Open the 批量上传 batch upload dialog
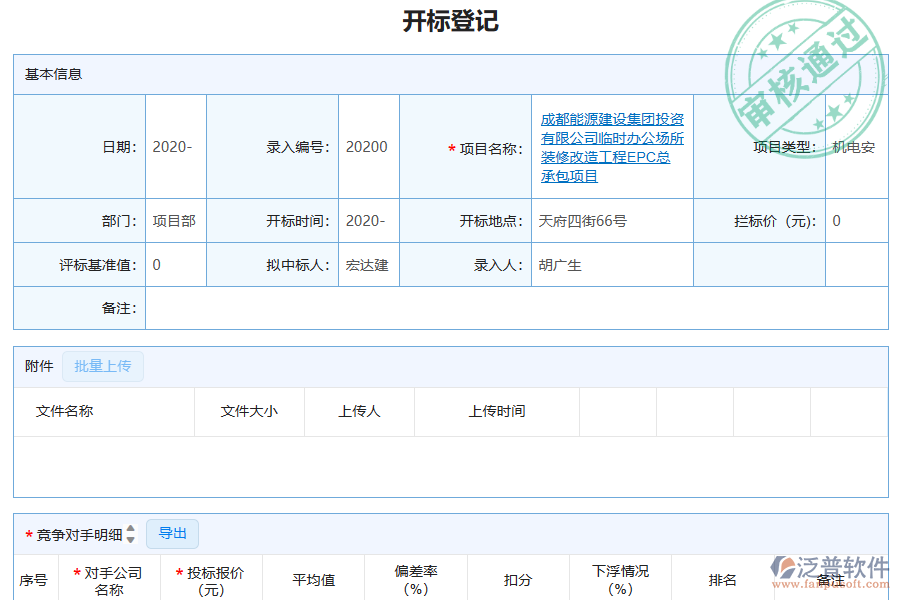Screen dimensions: 900x600 (x=103, y=366)
